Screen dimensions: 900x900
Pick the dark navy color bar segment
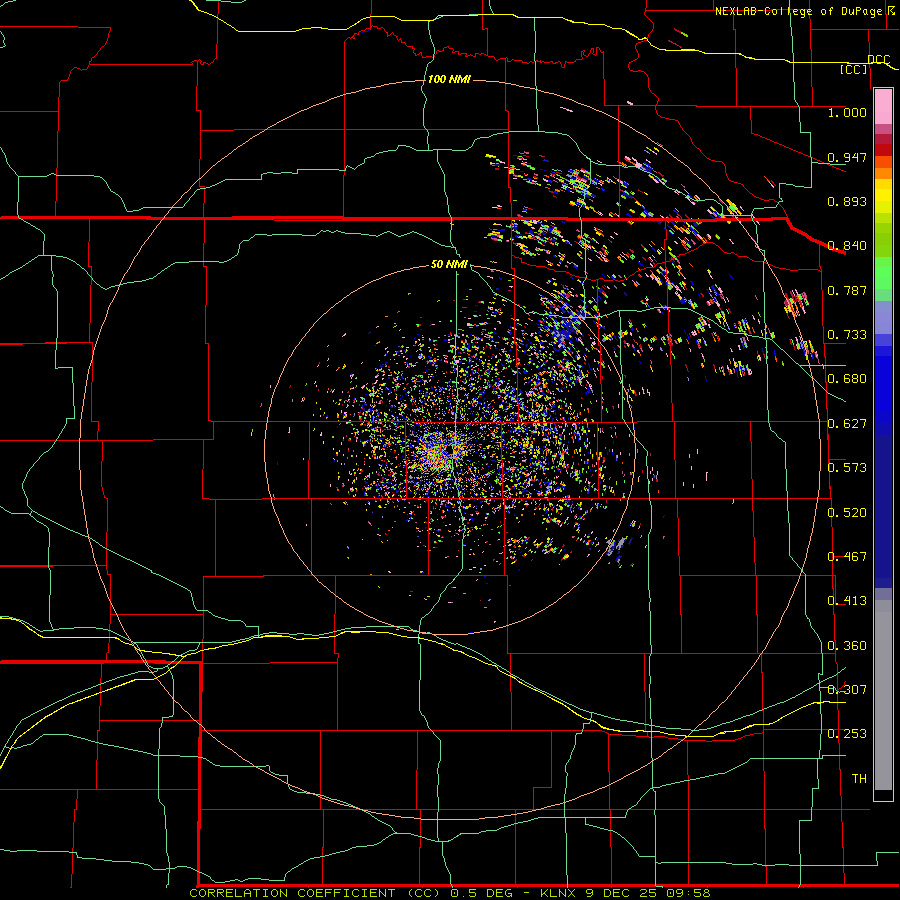(x=883, y=511)
